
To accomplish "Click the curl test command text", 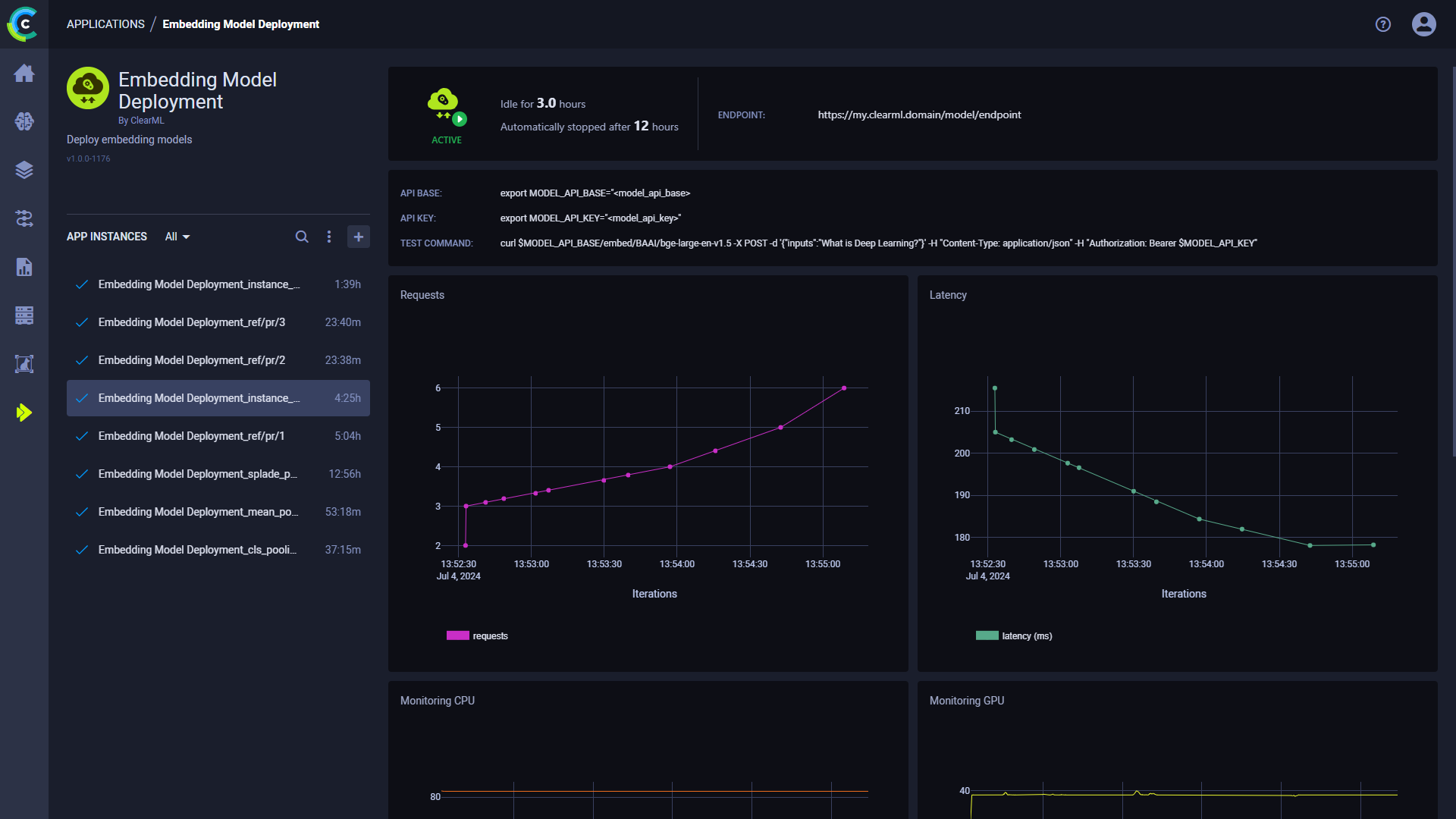I will 878,243.
